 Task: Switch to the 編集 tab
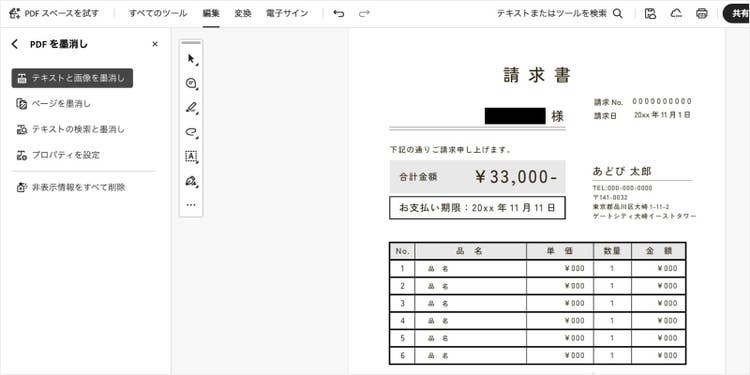pyautogui.click(x=211, y=13)
